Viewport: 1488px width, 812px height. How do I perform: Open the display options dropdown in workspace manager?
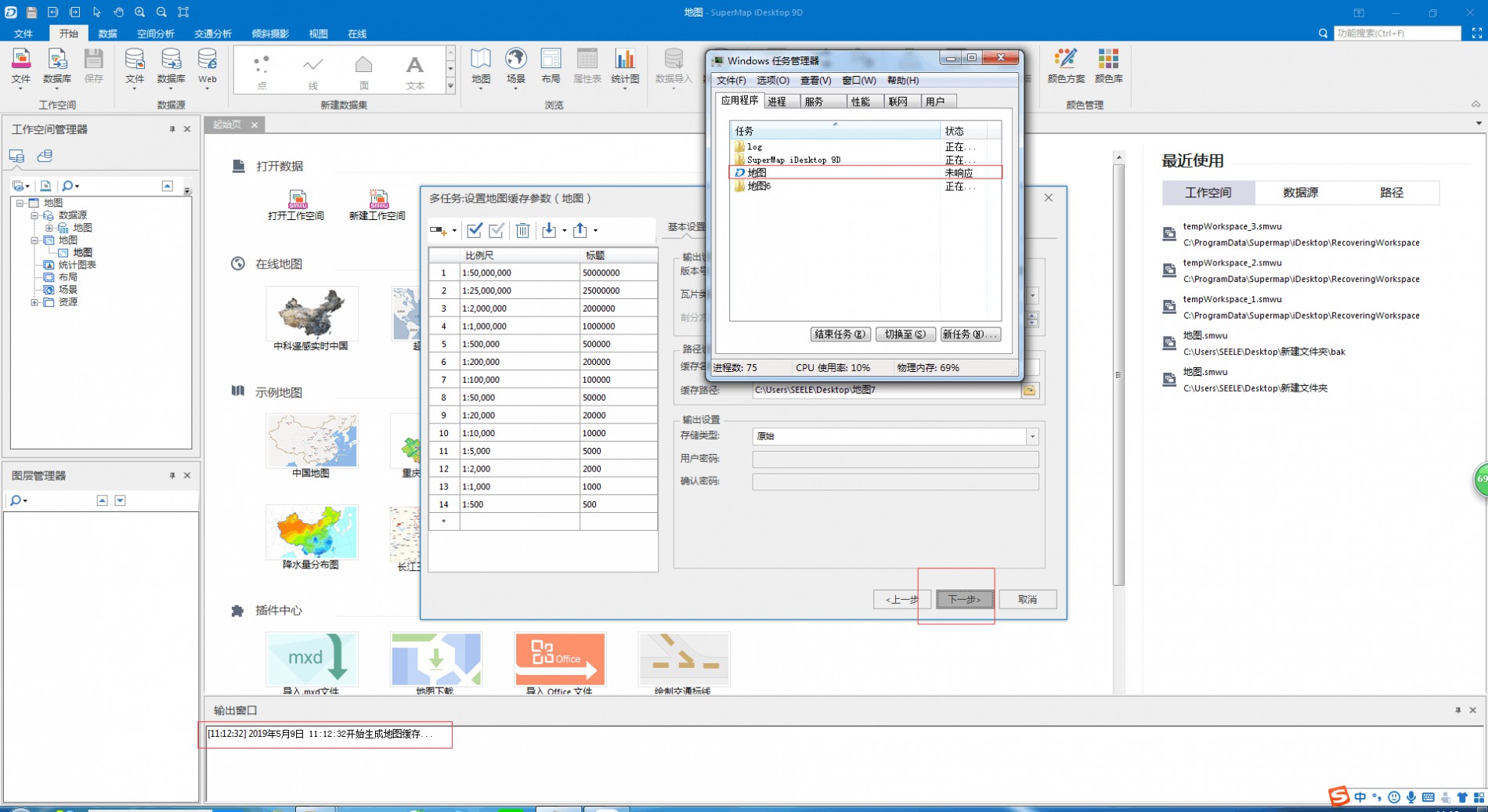tap(20, 186)
